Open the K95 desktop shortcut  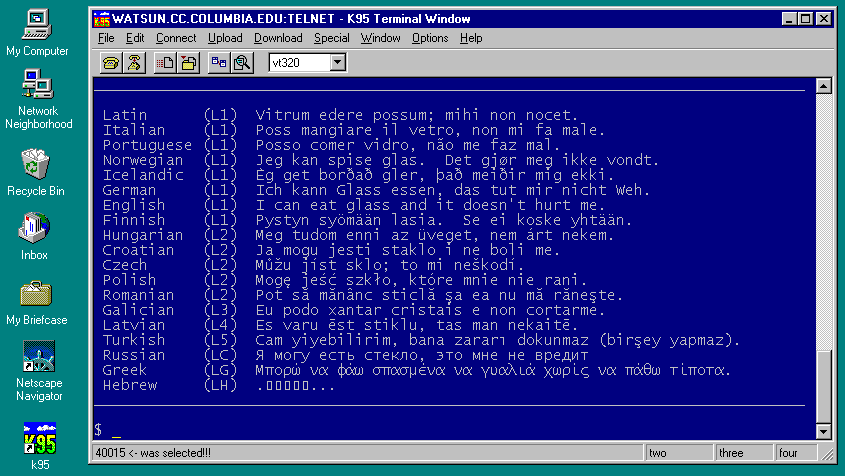39,438
